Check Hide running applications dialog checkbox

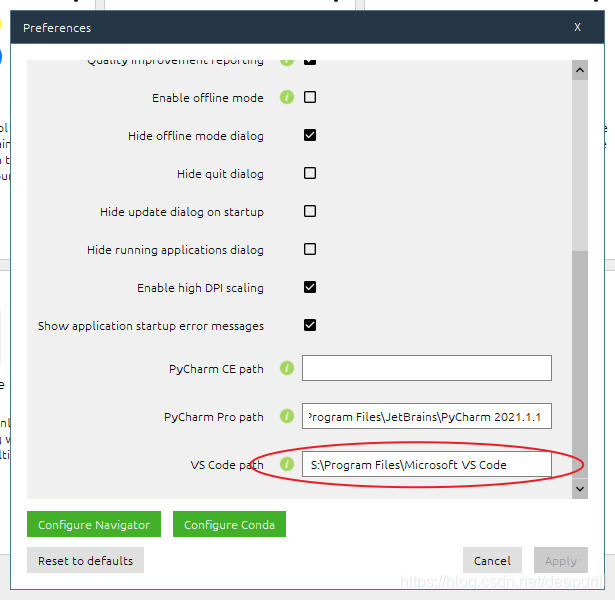pyautogui.click(x=310, y=249)
